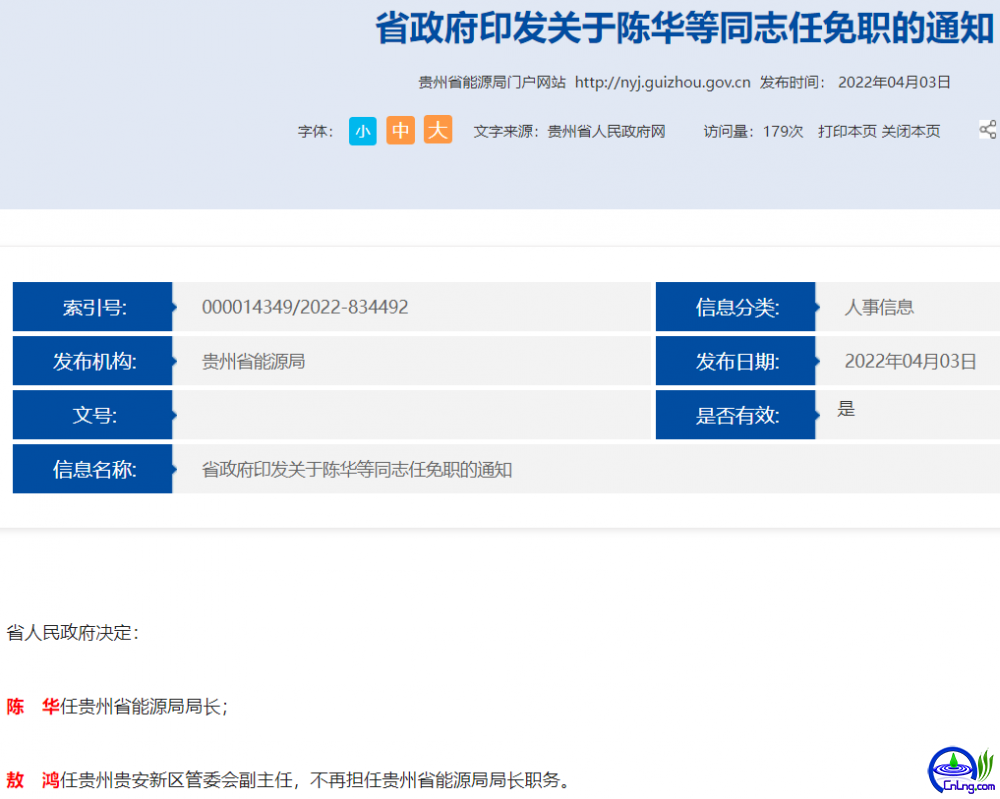
Task: Click the 索引号 label cell
Action: tap(92, 307)
